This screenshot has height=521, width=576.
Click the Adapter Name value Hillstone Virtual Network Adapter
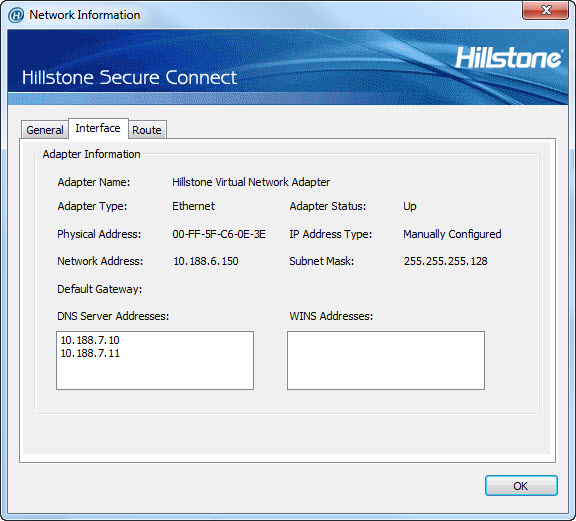click(x=251, y=182)
